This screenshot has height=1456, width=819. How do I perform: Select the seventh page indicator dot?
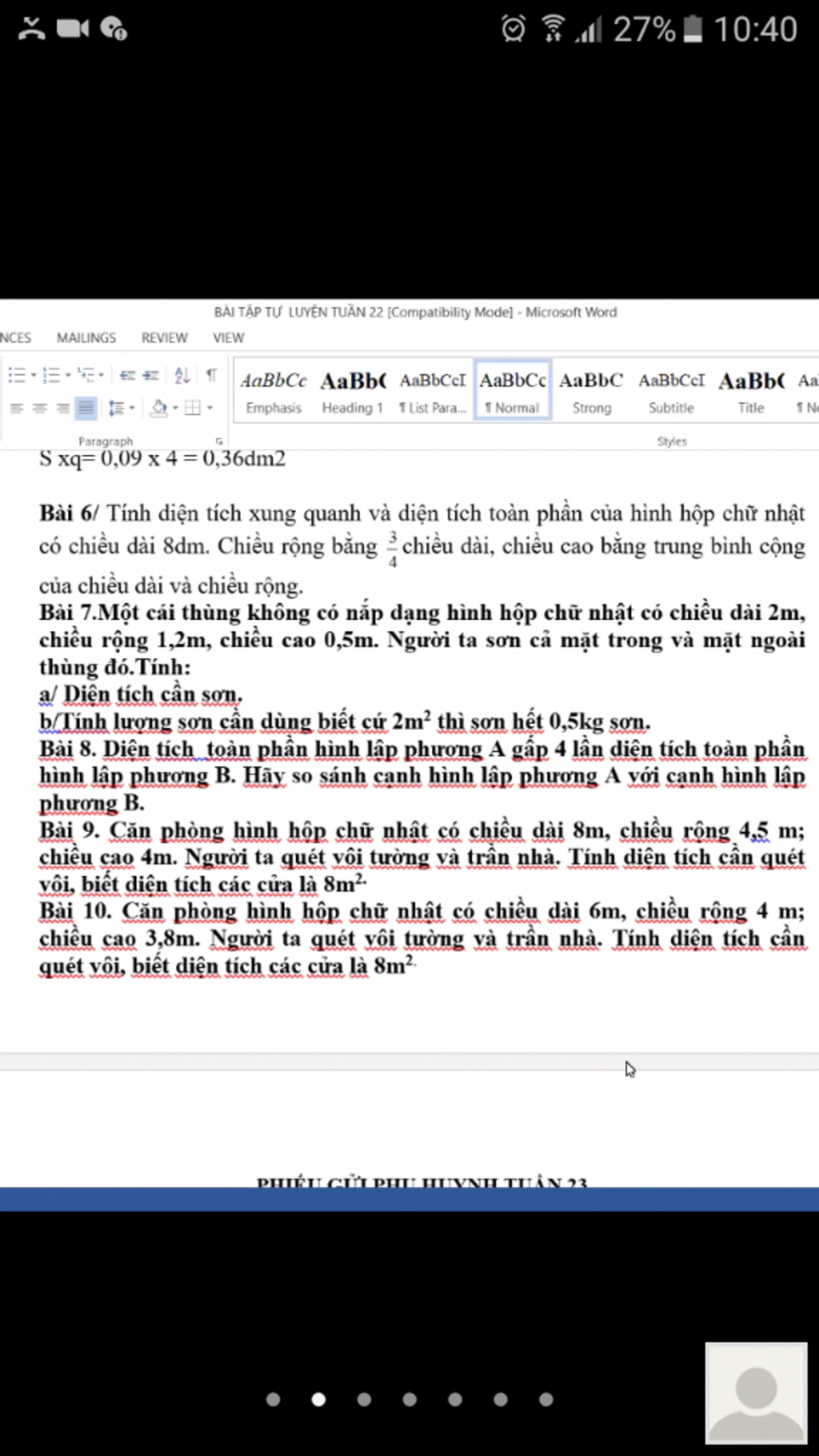(x=546, y=1399)
